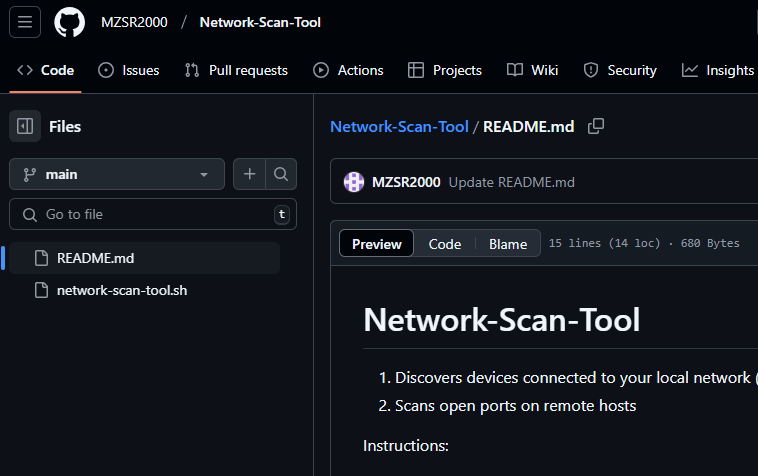This screenshot has width=758, height=476.
Task: Copy the README.md file path
Action: pos(596,126)
